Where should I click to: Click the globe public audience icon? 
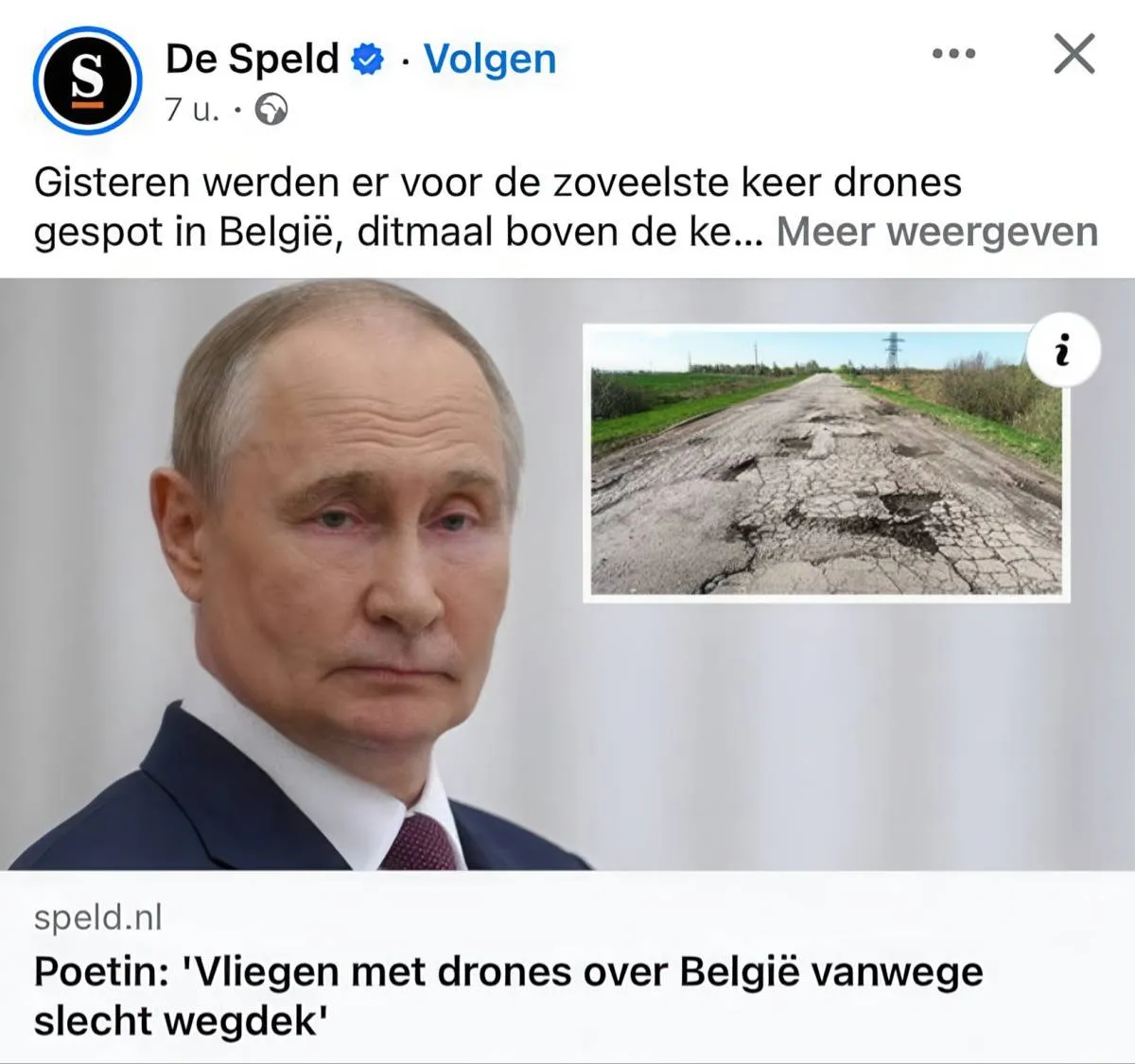(x=271, y=111)
